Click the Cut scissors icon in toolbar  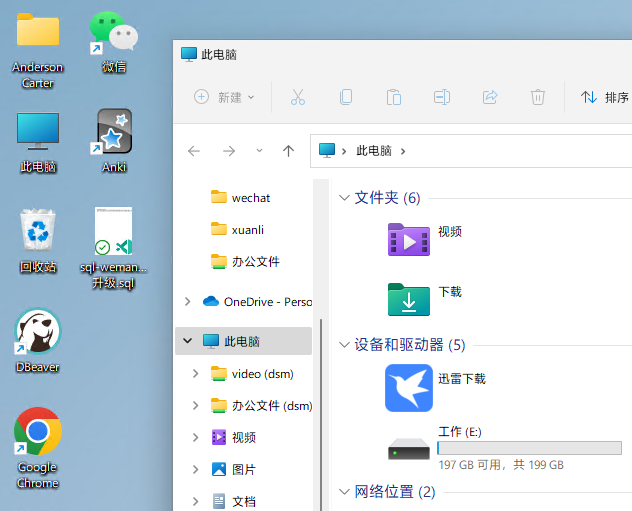pos(298,97)
